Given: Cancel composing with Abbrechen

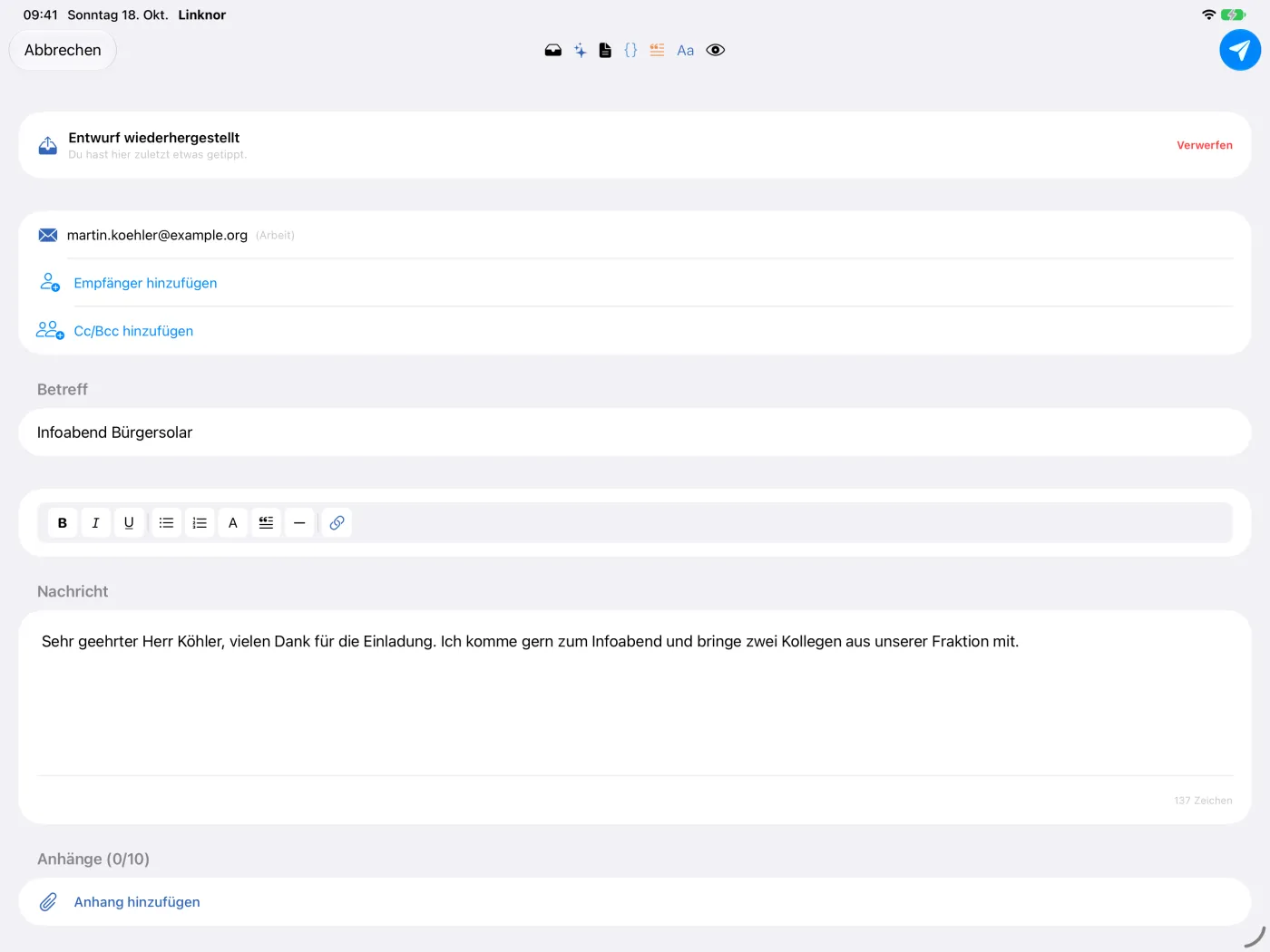Looking at the screenshot, I should click(x=63, y=50).
